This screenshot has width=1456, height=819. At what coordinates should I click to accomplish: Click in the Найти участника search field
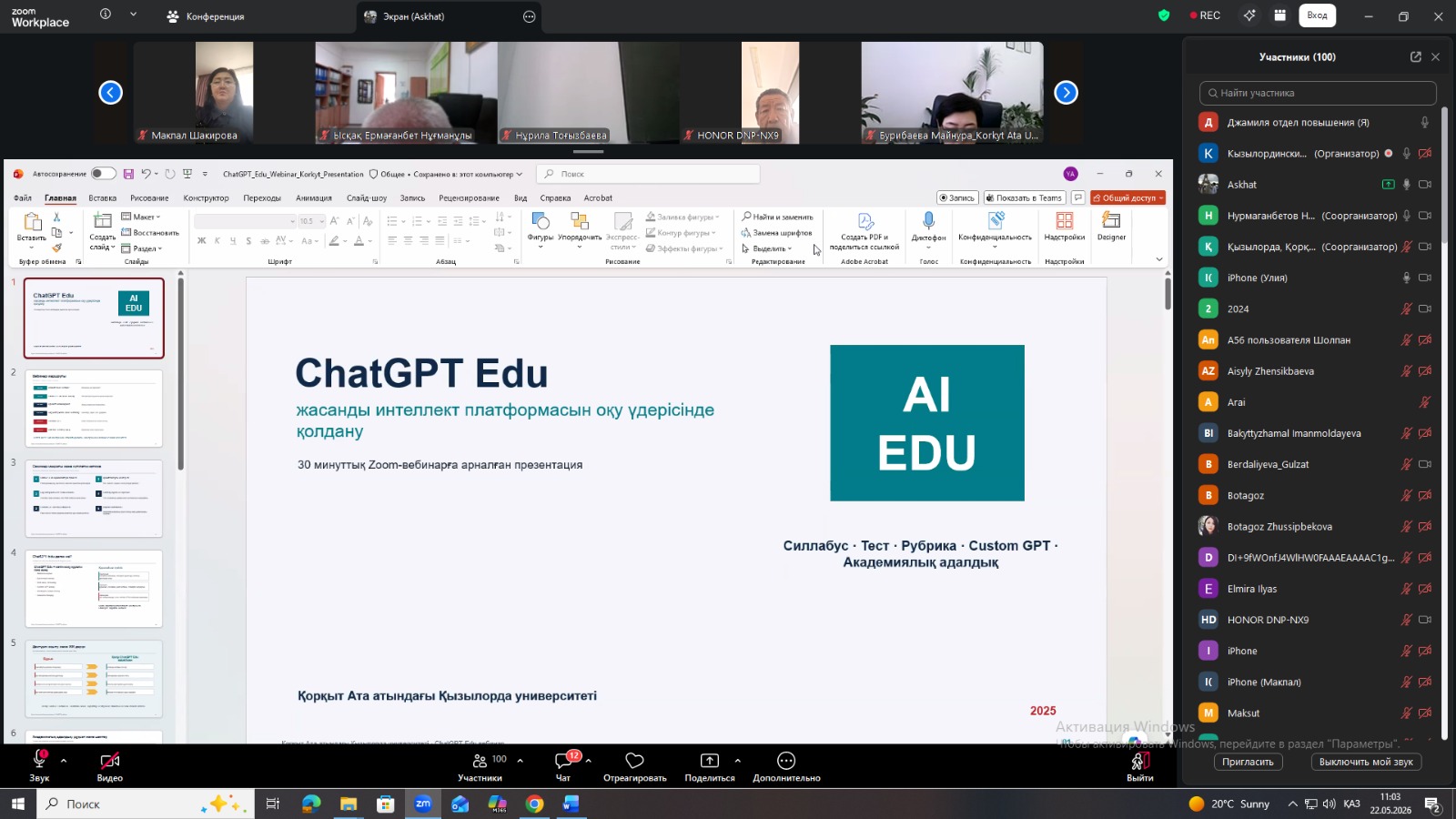point(1318,93)
